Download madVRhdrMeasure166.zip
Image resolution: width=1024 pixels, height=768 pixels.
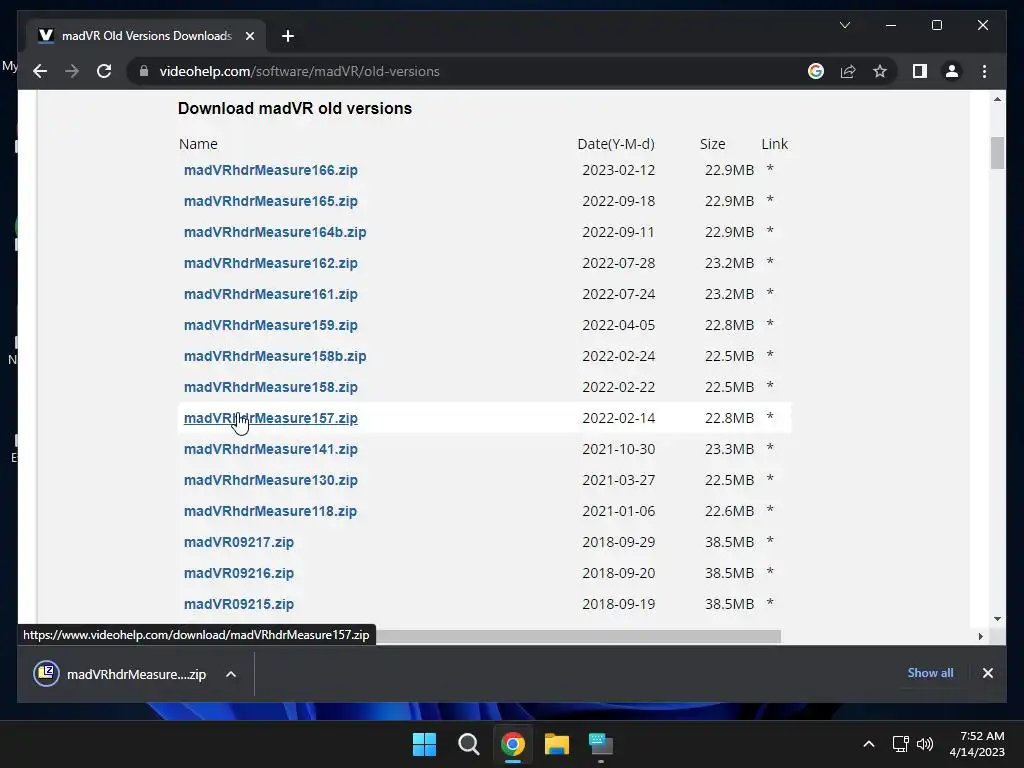click(270, 170)
